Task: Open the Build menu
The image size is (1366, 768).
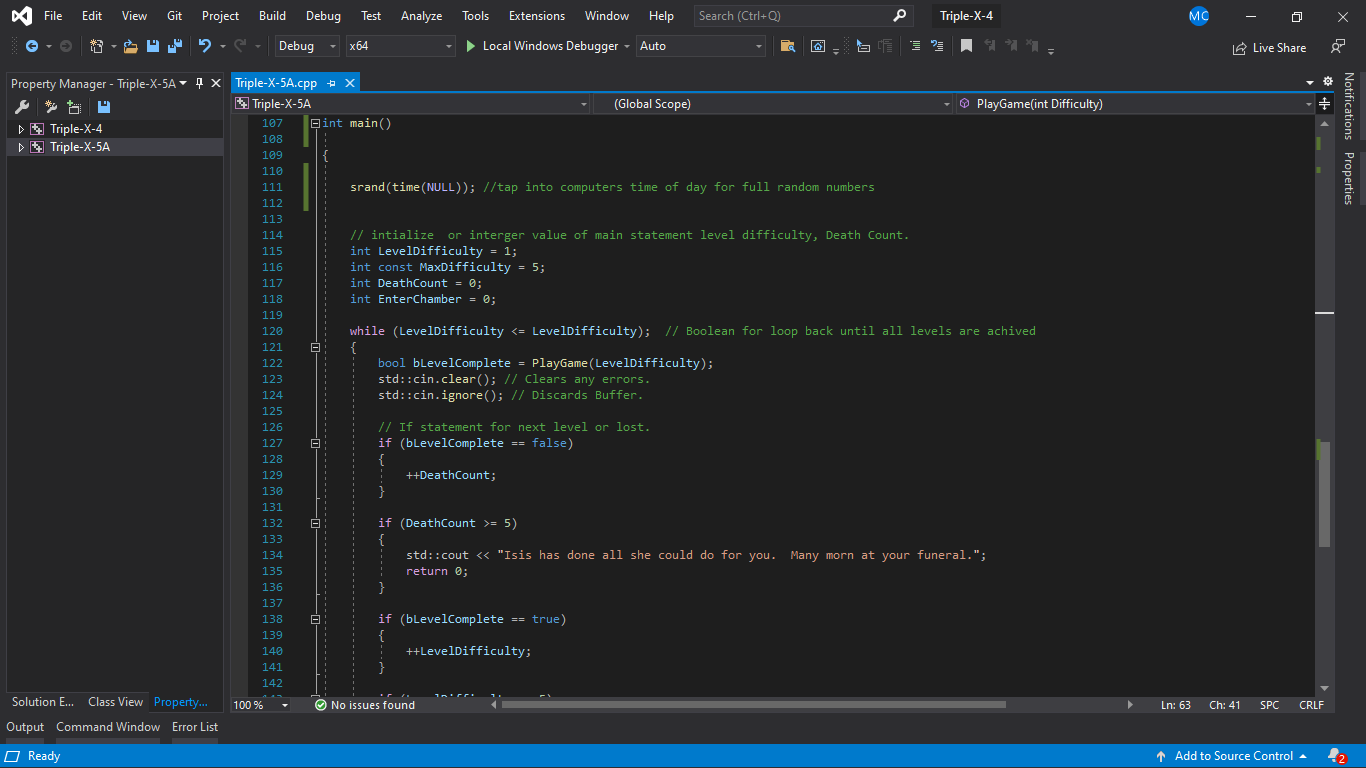Action: [272, 16]
